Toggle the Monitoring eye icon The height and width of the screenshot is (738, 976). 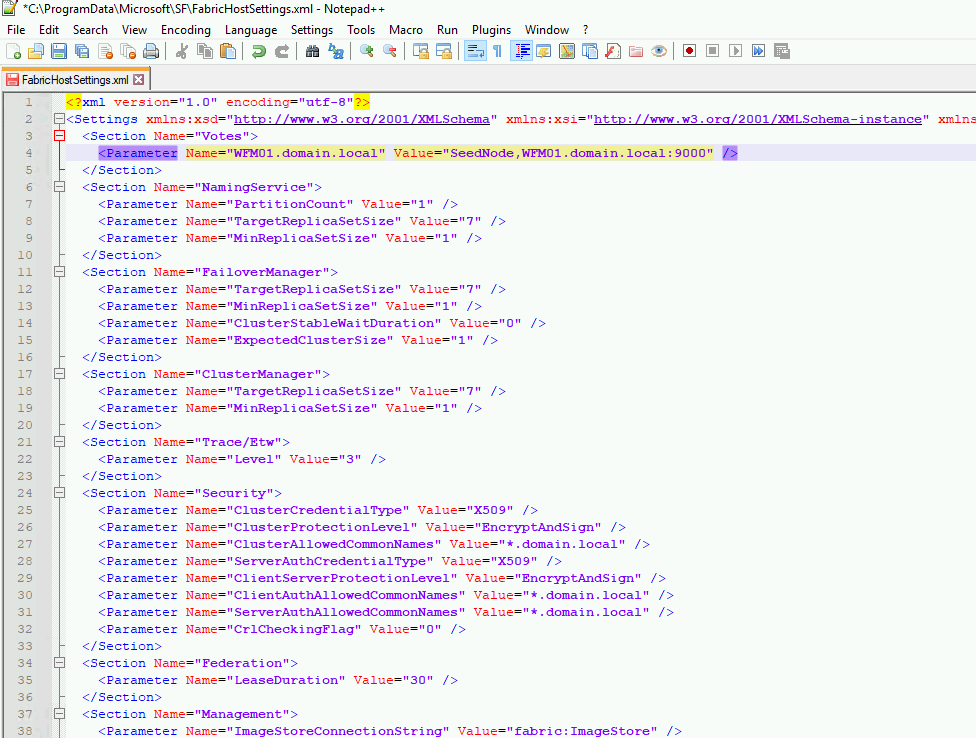click(659, 51)
